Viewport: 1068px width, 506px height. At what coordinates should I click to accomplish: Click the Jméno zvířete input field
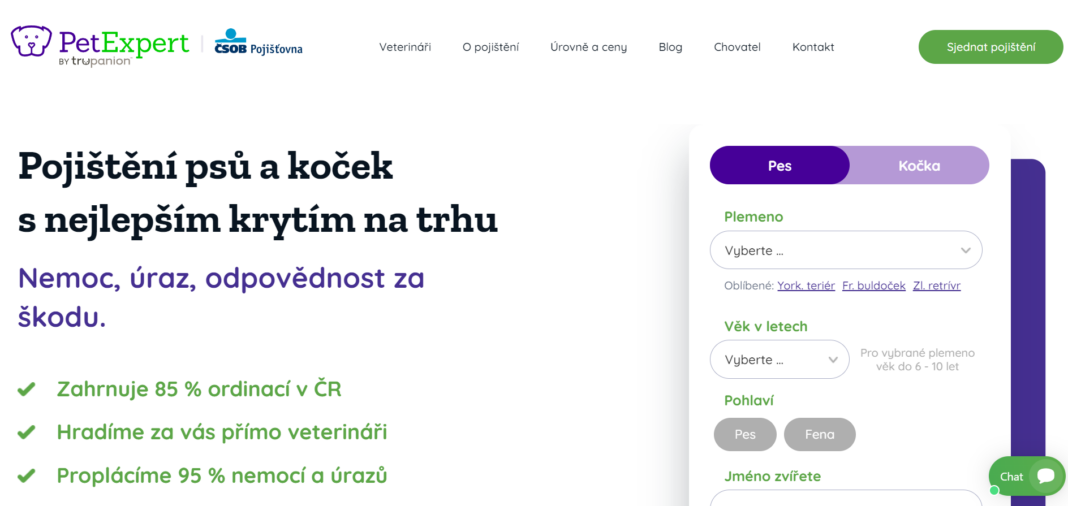click(x=846, y=498)
